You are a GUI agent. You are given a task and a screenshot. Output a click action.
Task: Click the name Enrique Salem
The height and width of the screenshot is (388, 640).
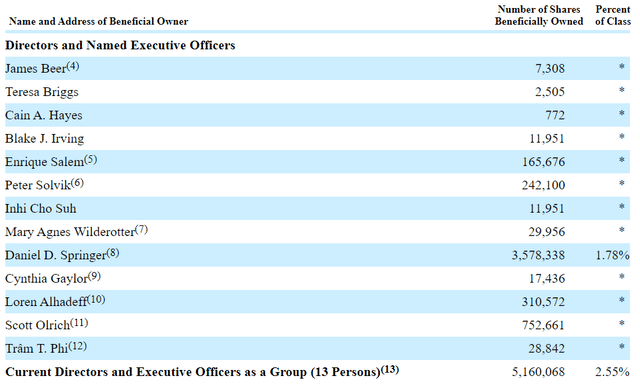point(44,162)
